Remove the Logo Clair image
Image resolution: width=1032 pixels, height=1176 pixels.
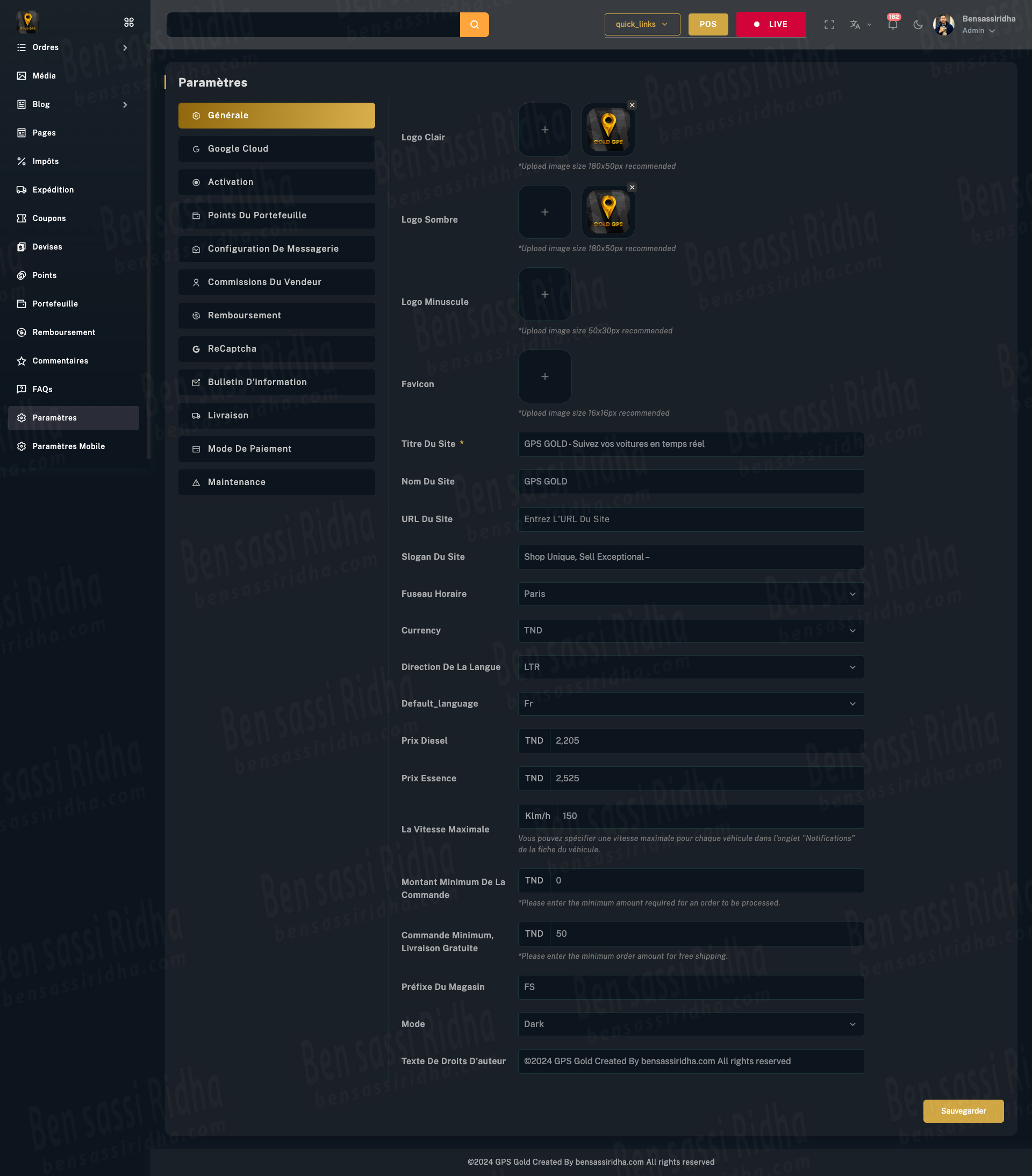(632, 105)
